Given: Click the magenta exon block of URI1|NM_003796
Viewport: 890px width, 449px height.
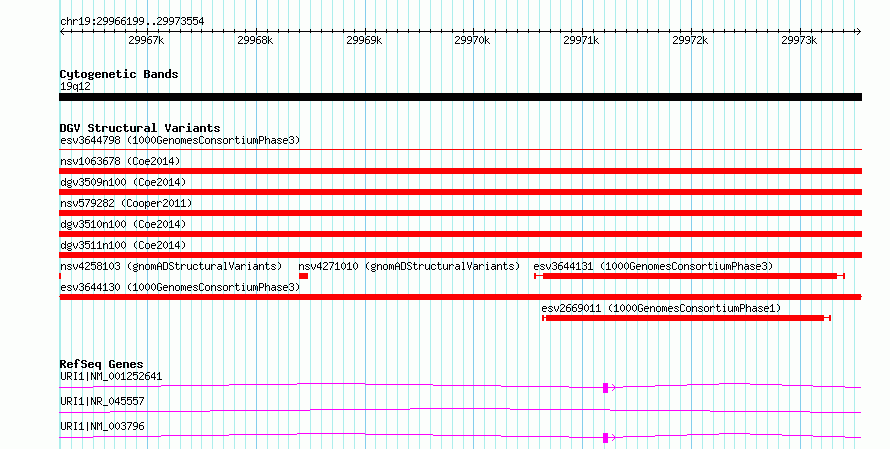Looking at the screenshot, I should click(x=606, y=438).
